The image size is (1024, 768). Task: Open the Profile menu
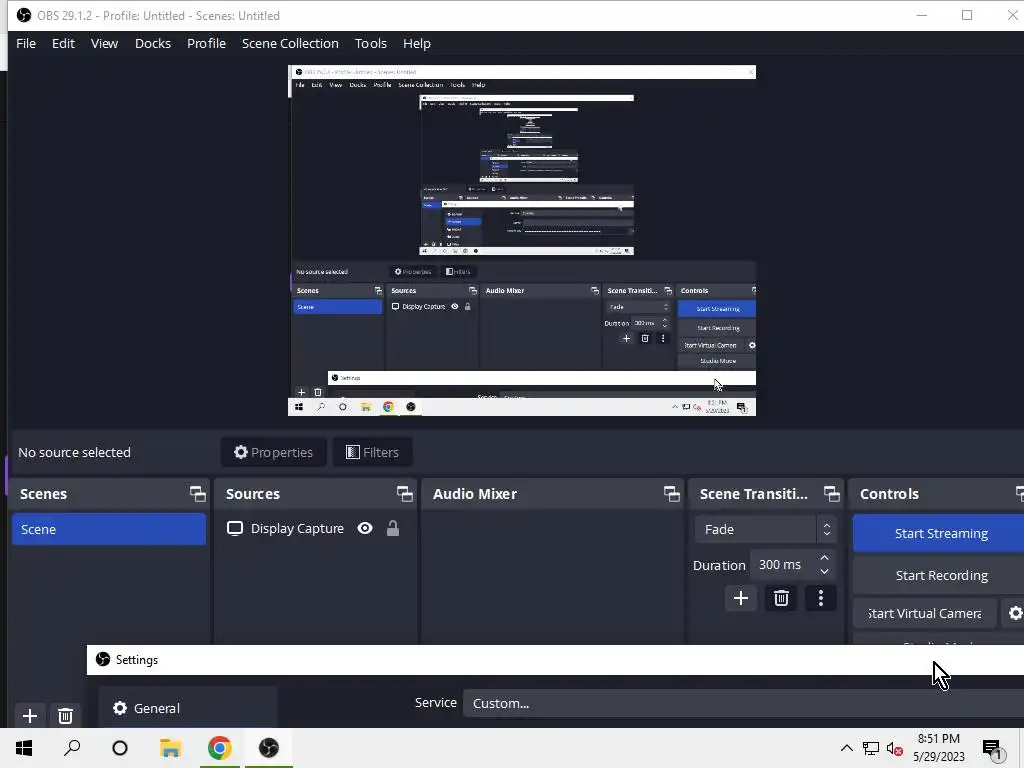pos(206,43)
